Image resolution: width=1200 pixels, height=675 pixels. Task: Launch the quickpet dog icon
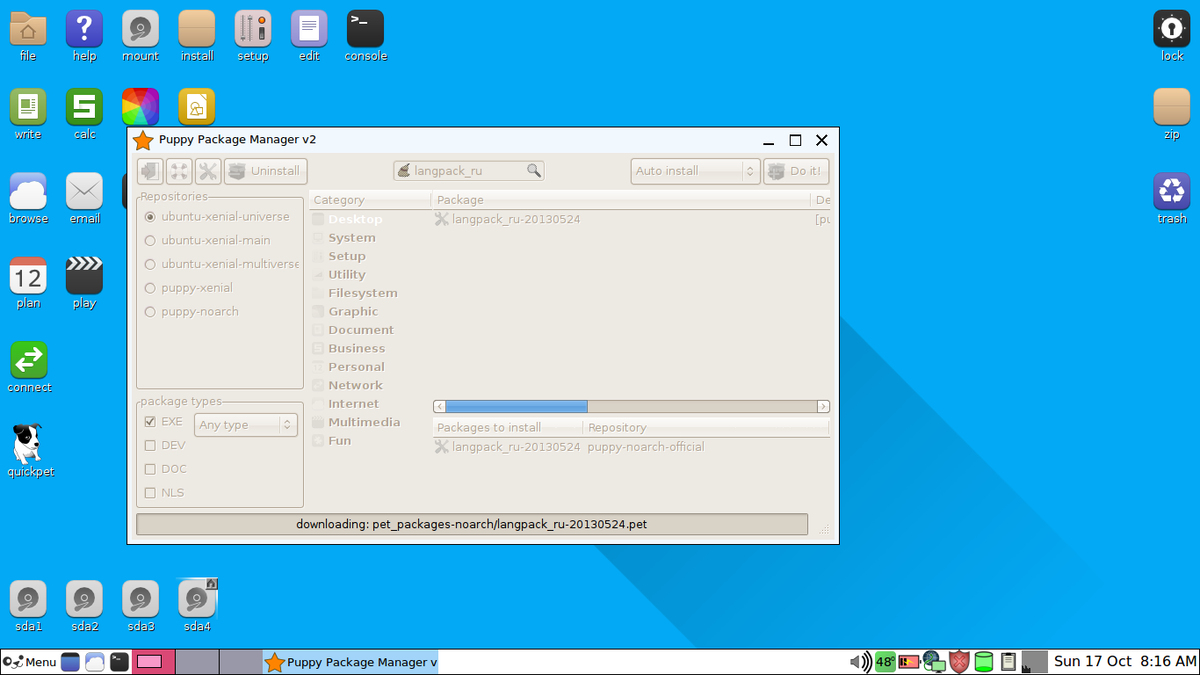[29, 450]
